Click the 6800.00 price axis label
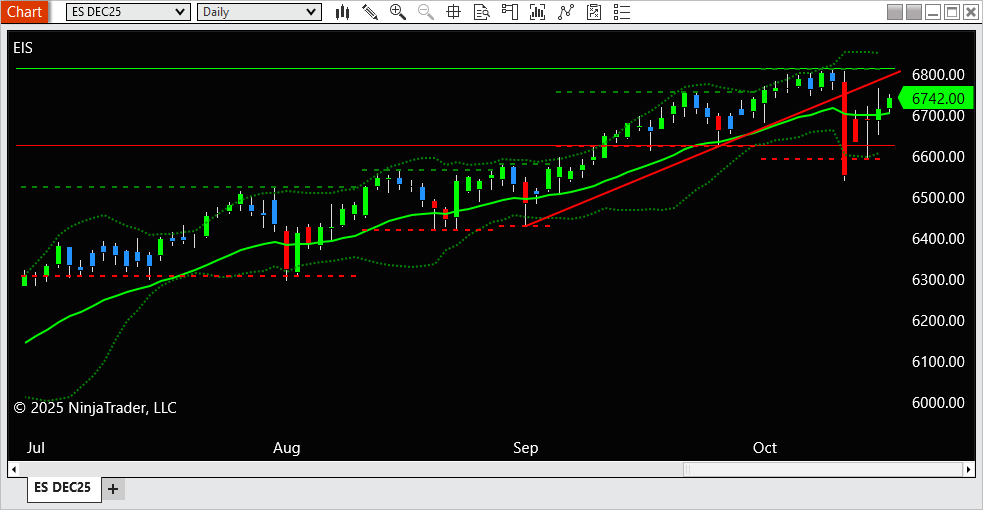Viewport: 983px width, 510px height. click(x=938, y=75)
